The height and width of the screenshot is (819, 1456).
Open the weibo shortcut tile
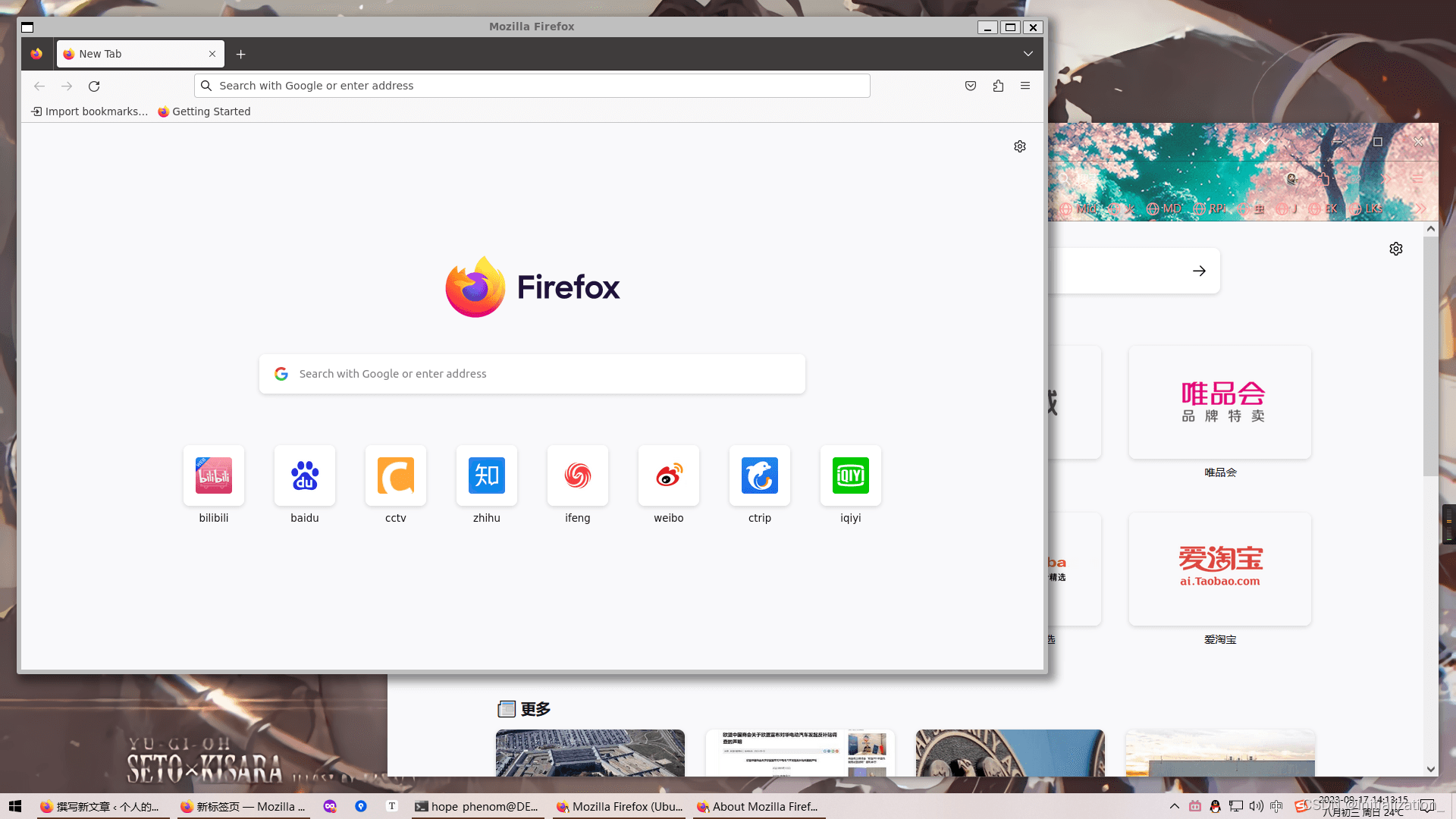point(669,476)
